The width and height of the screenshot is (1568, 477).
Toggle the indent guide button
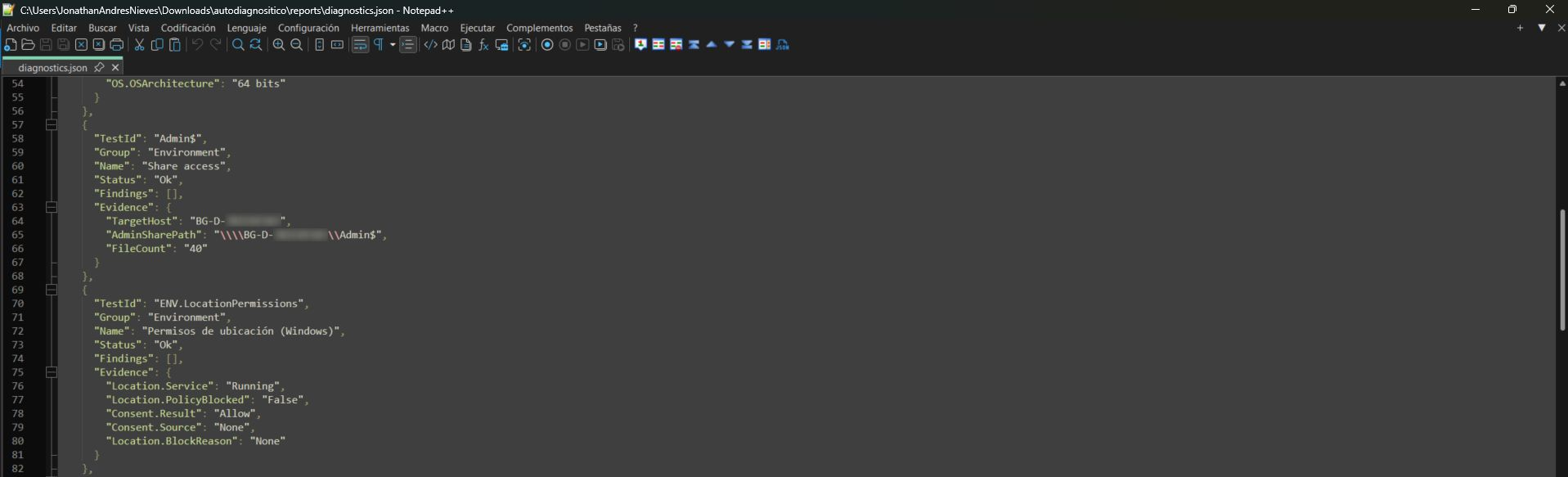408,45
